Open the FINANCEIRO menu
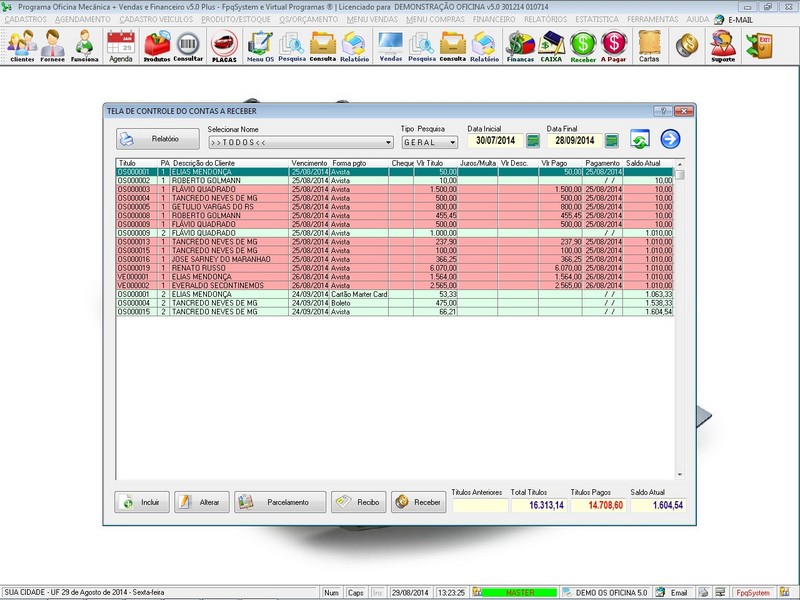The image size is (800, 600). [500, 19]
